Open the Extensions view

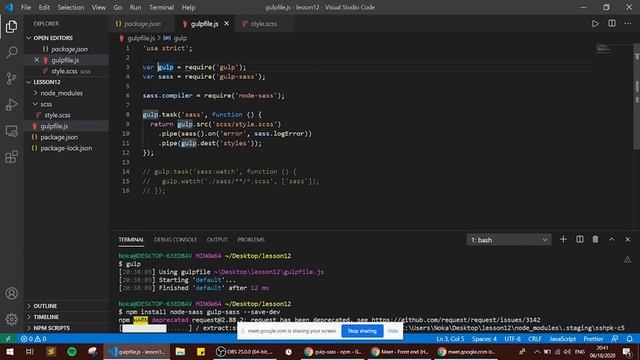tap(11, 157)
